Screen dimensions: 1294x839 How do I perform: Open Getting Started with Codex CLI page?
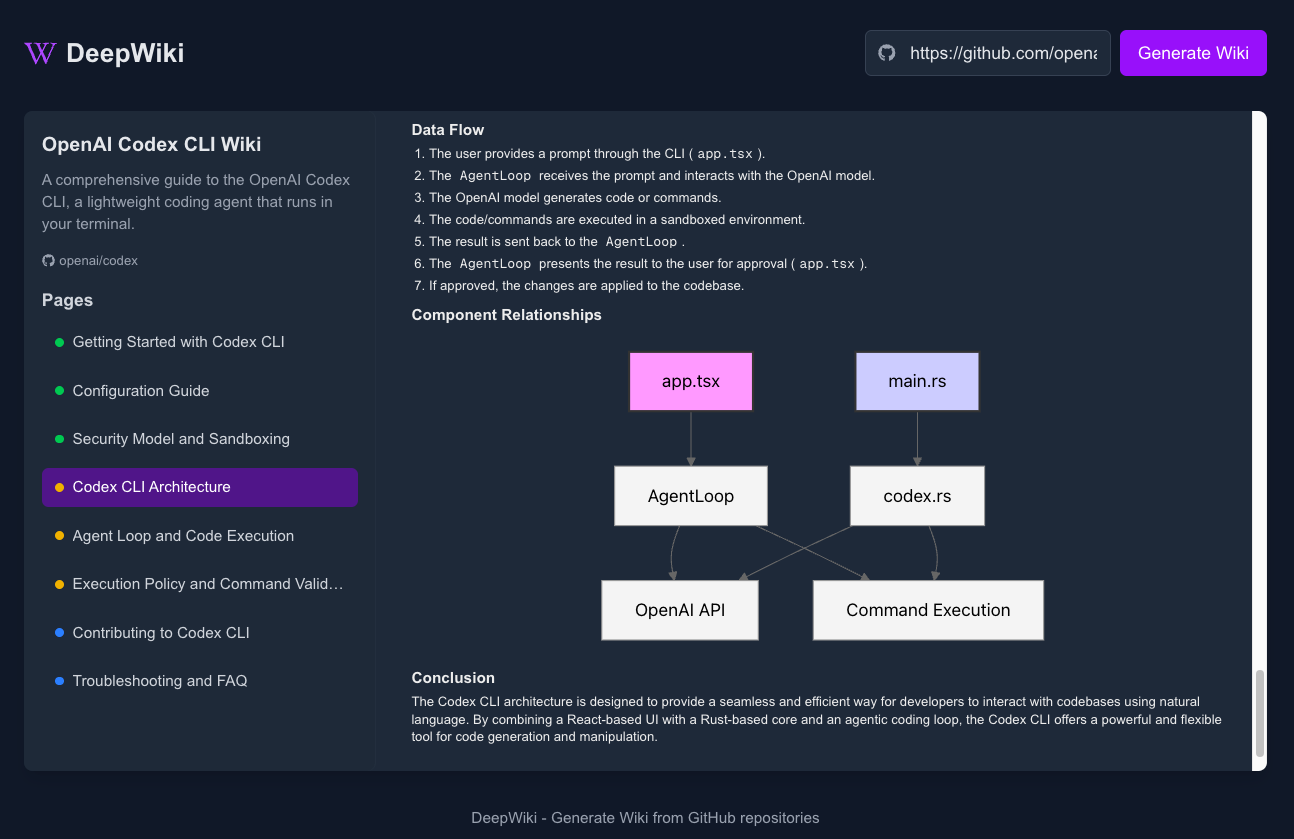(x=200, y=342)
